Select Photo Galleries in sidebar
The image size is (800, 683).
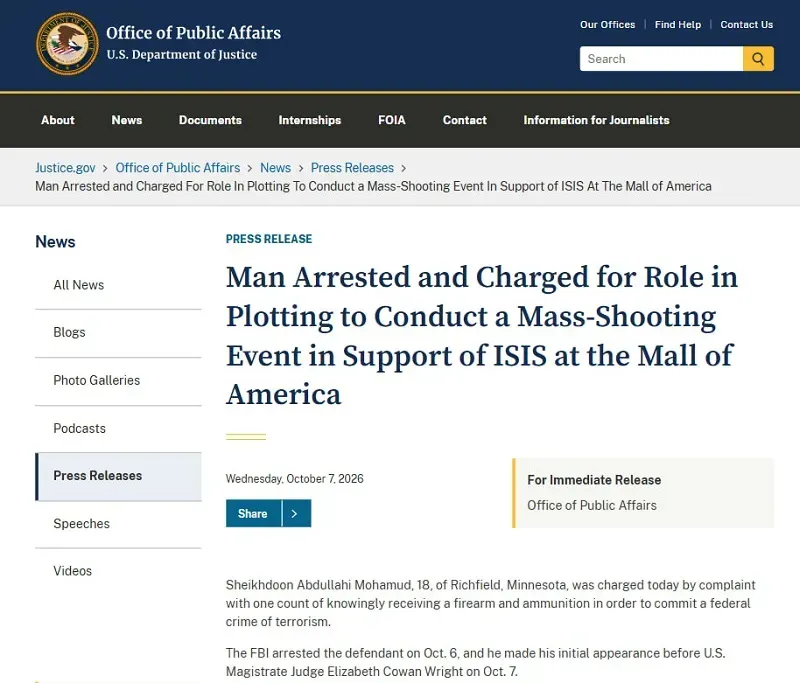[118, 381]
